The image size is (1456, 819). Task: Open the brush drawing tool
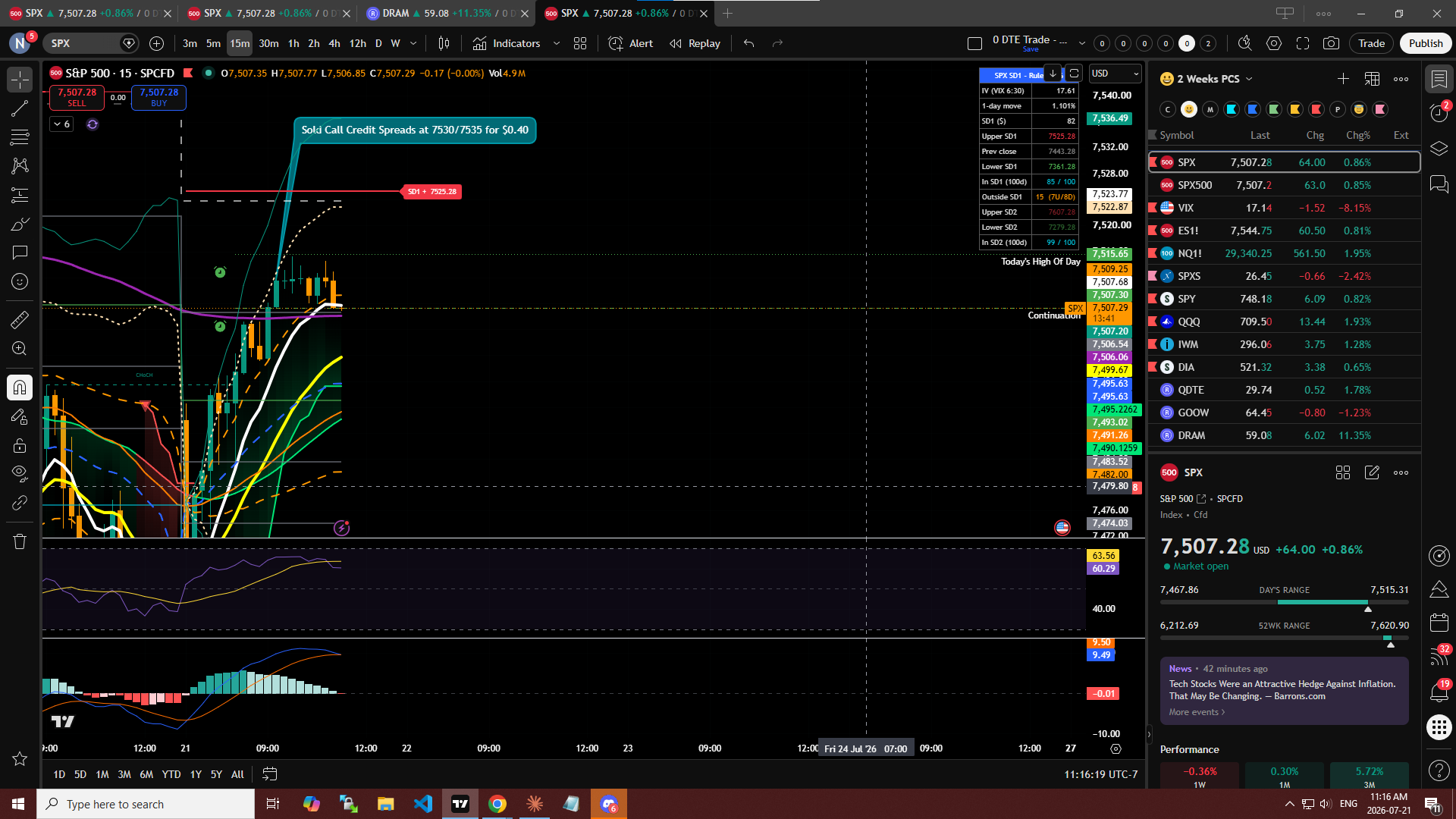[20, 224]
